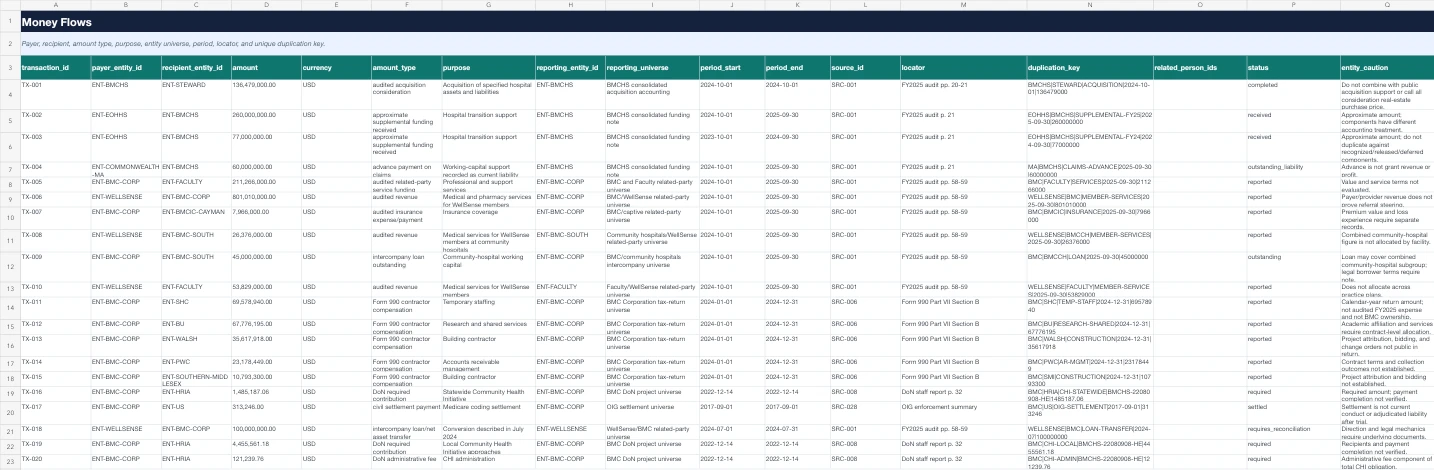Select the OIG settlement universe cell

651,414
